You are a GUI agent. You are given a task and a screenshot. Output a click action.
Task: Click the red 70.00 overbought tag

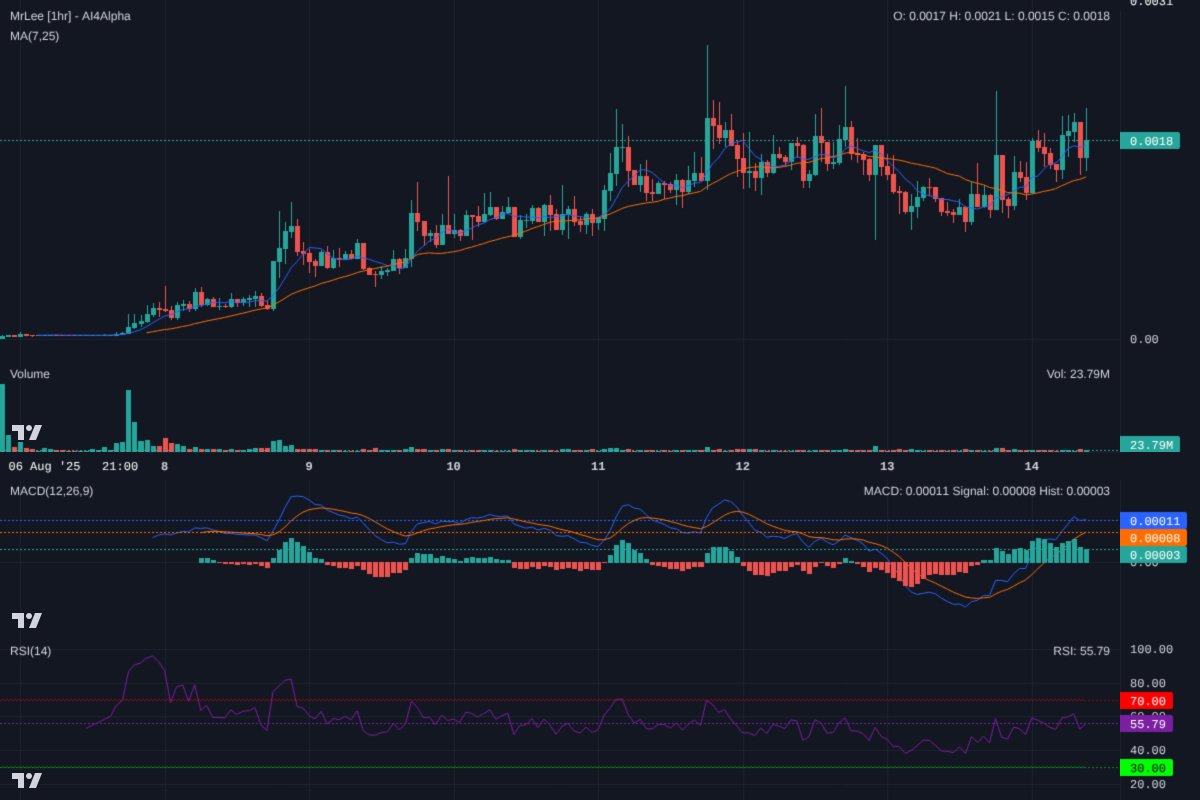coord(1147,701)
